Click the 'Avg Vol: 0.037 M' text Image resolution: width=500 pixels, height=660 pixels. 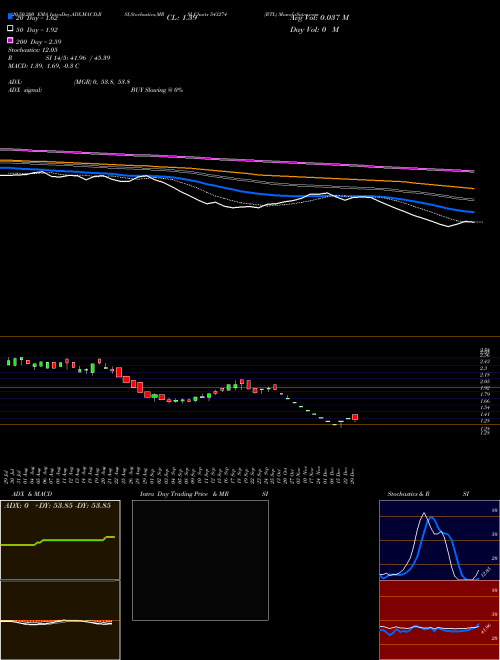pyautogui.click(x=319, y=18)
